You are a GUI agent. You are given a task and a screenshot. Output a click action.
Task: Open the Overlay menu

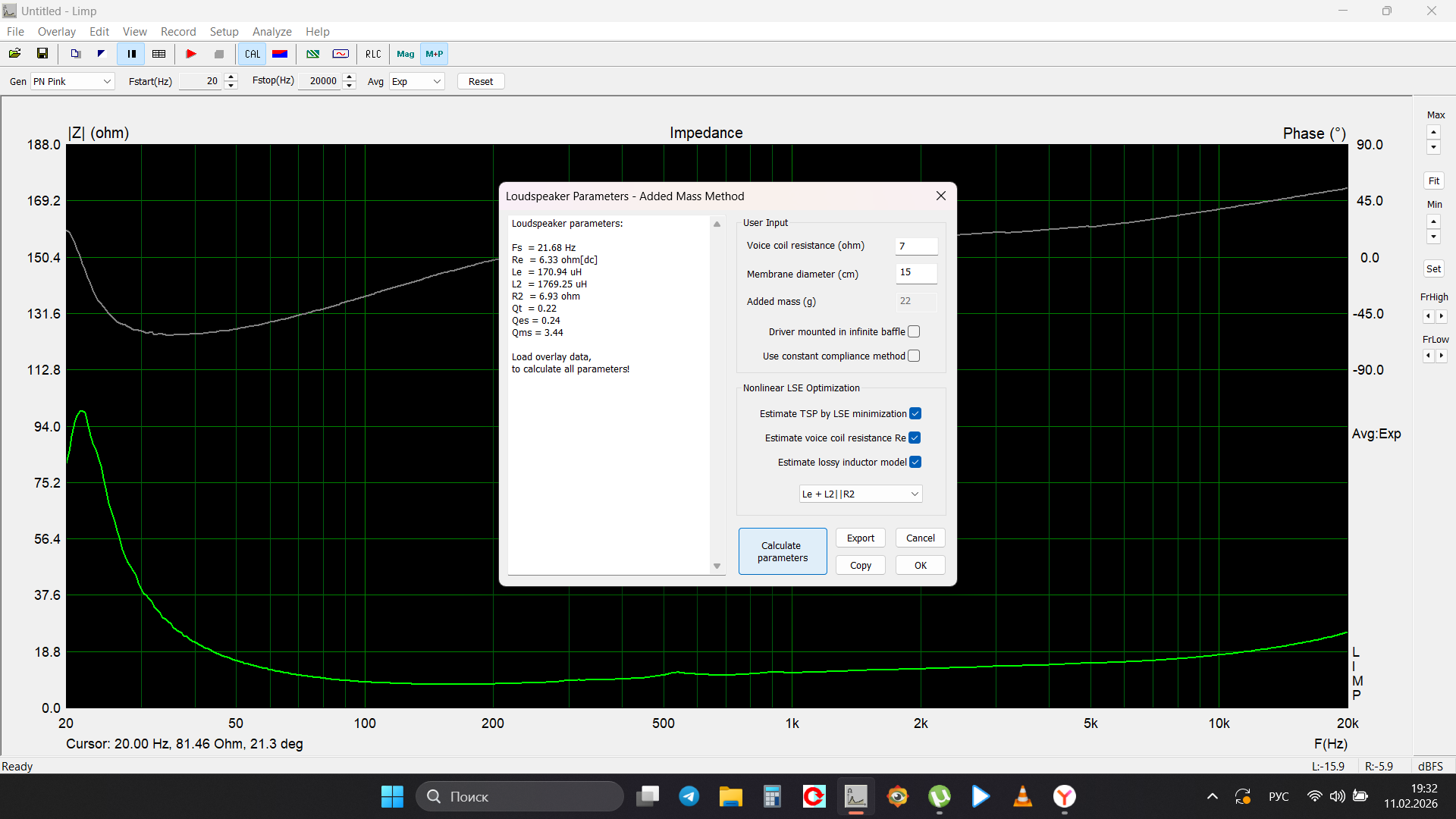pos(57,31)
